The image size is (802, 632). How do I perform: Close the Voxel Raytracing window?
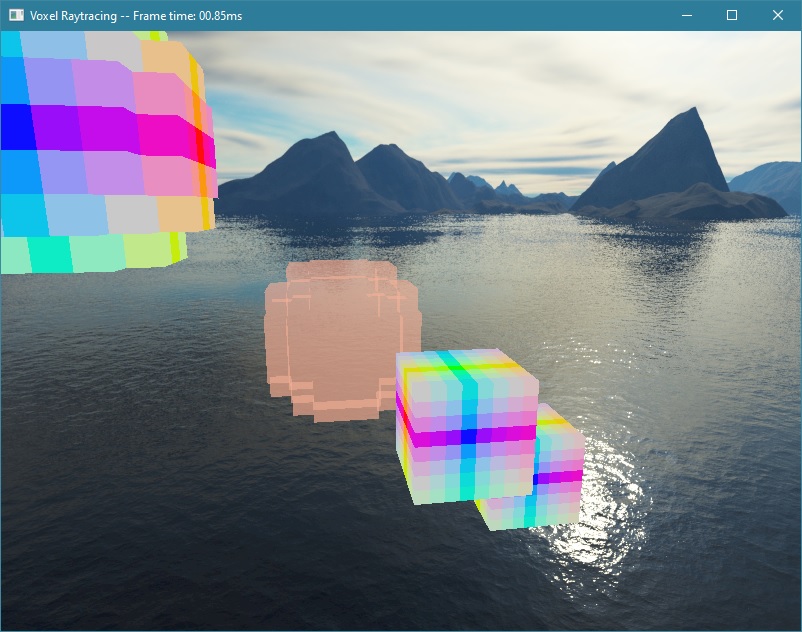click(777, 15)
